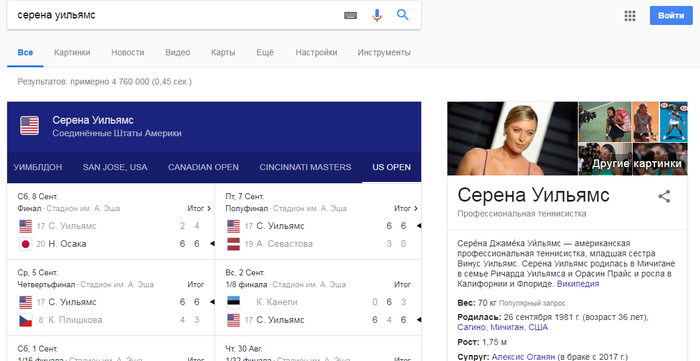
Task: Click the Japan flag beside Н. Осака
Action: tap(25, 244)
